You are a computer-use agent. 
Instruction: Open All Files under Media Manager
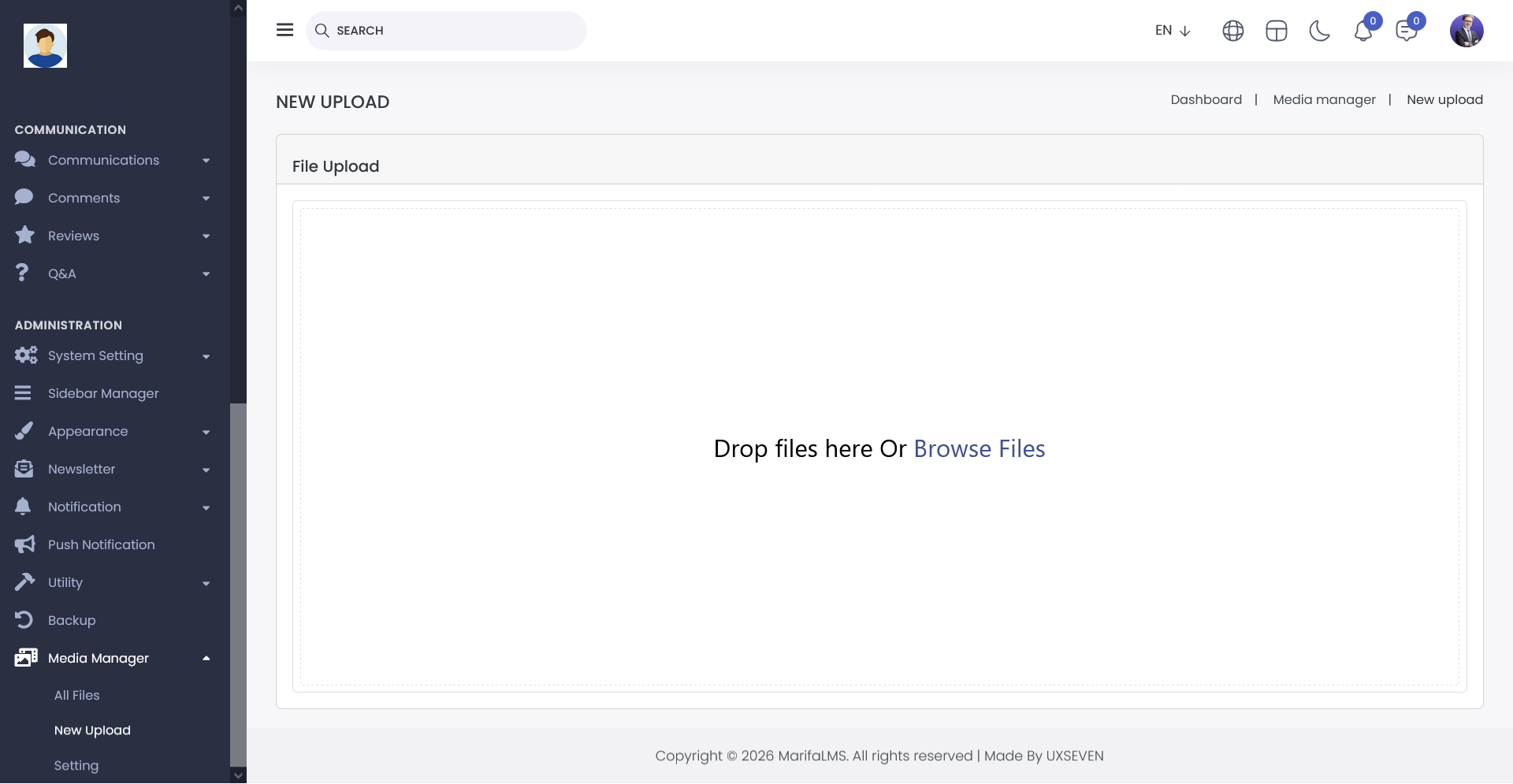click(x=77, y=695)
